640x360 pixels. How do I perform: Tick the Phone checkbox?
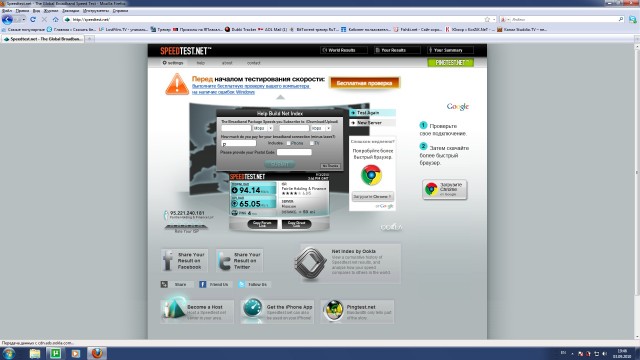[x=288, y=143]
